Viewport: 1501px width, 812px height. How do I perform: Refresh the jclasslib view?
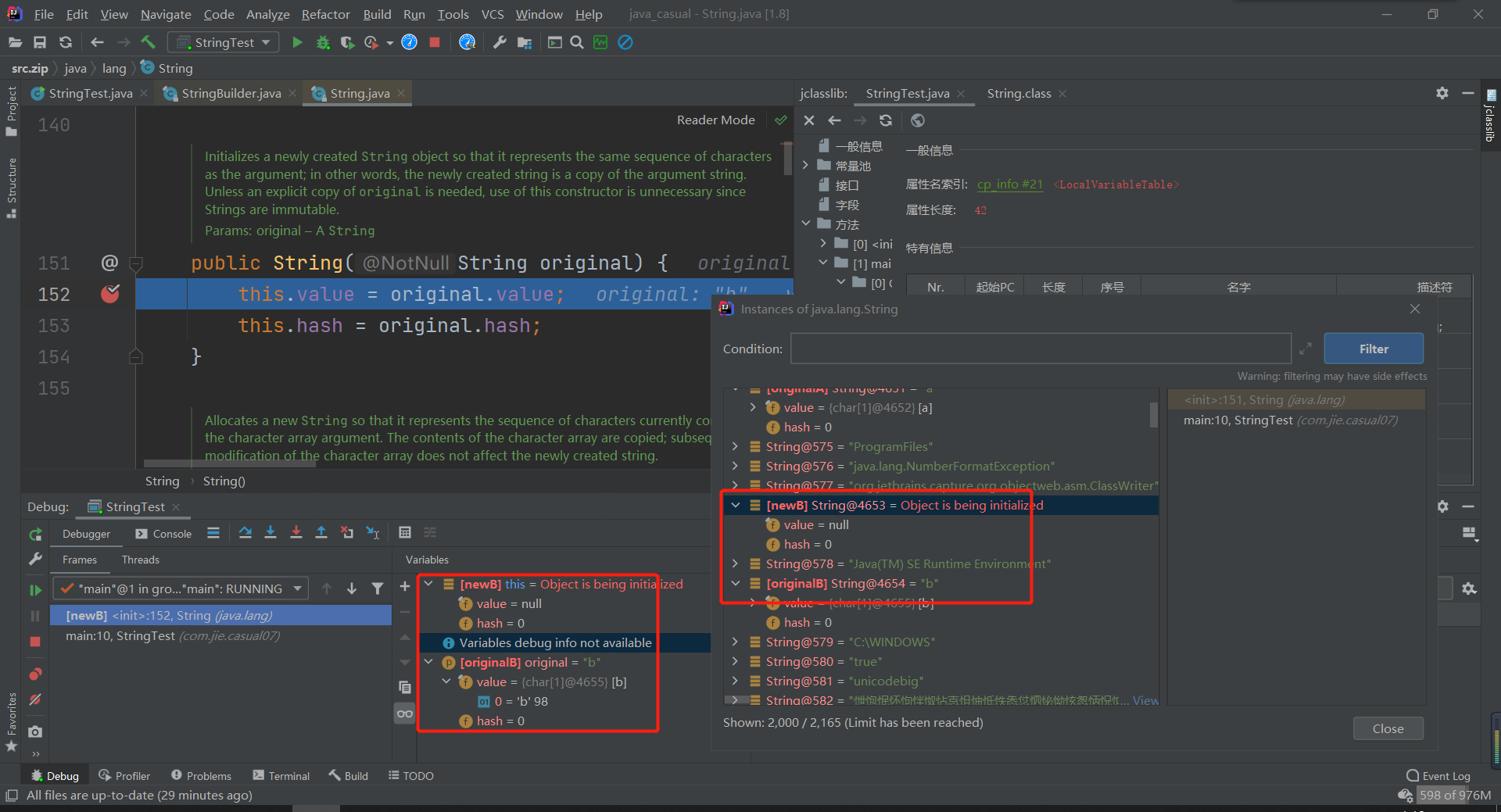click(x=886, y=120)
